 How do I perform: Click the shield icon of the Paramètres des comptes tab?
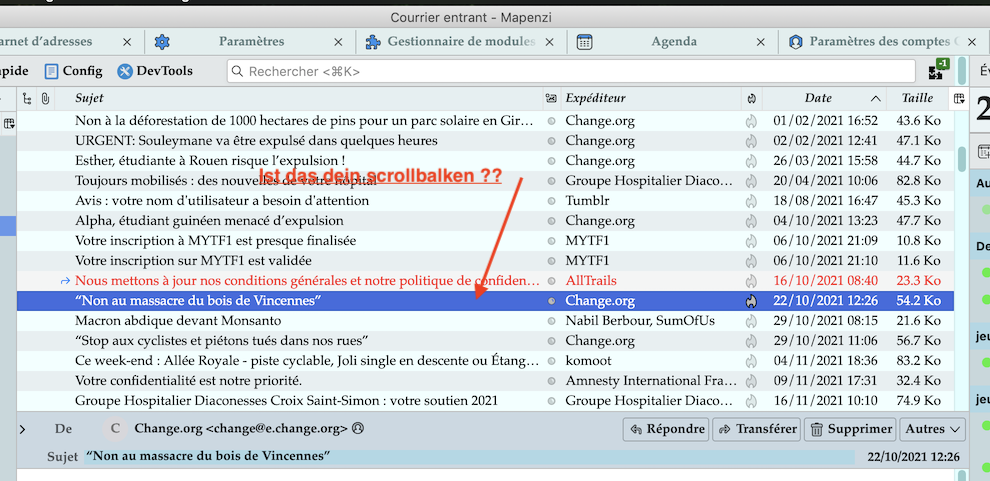click(796, 42)
